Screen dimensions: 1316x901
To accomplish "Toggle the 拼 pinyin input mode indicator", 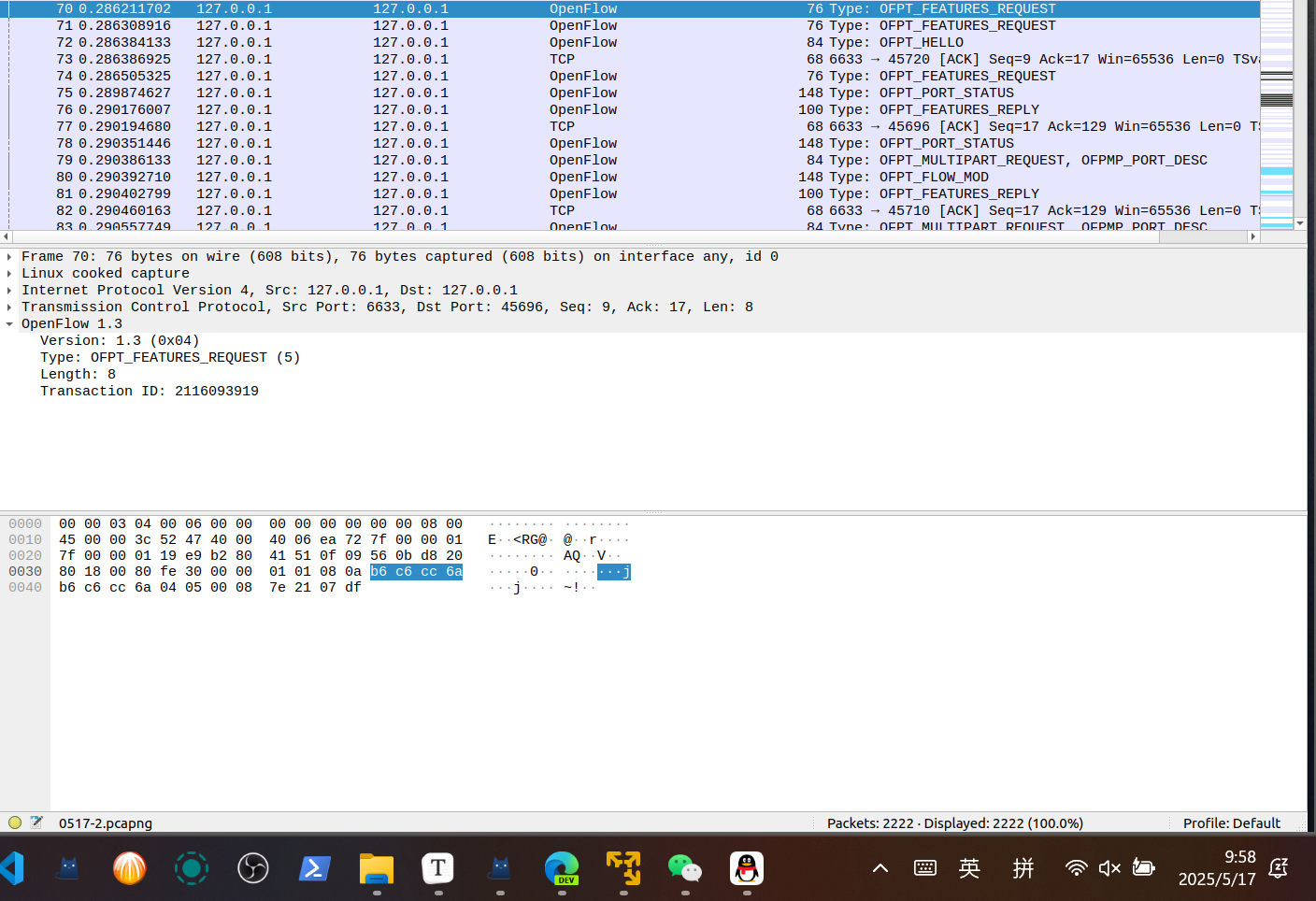I will tap(1023, 868).
